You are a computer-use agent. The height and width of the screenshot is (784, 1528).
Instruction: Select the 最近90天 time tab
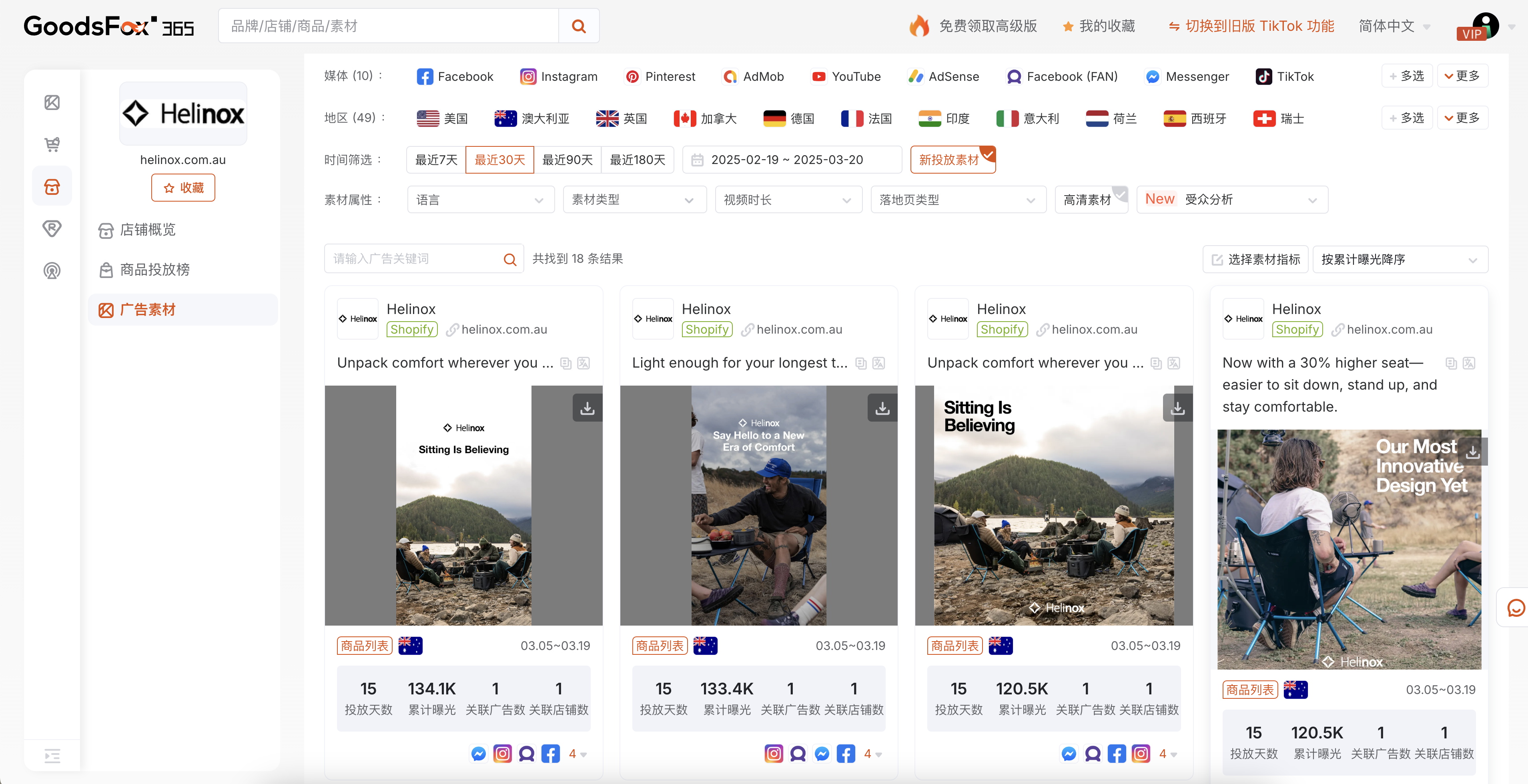tap(567, 160)
